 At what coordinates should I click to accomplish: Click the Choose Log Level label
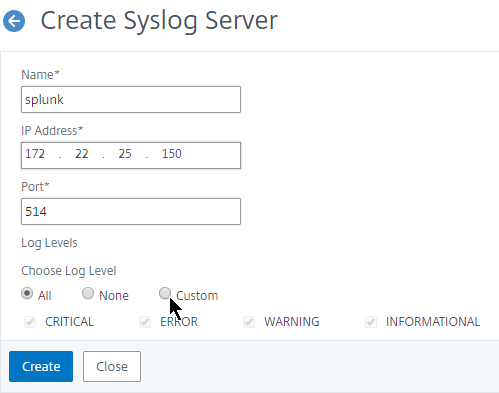[x=69, y=271]
